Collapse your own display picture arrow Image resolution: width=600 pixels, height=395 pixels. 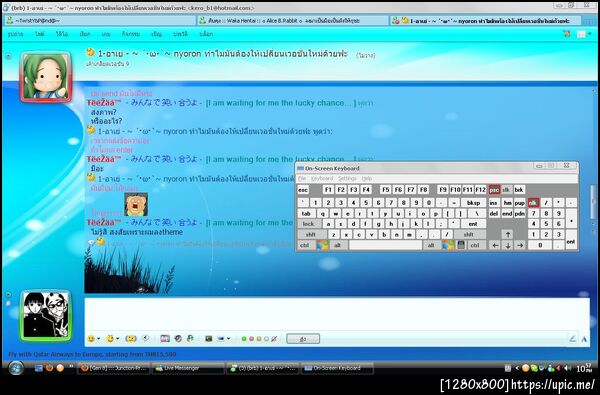pos(8,294)
